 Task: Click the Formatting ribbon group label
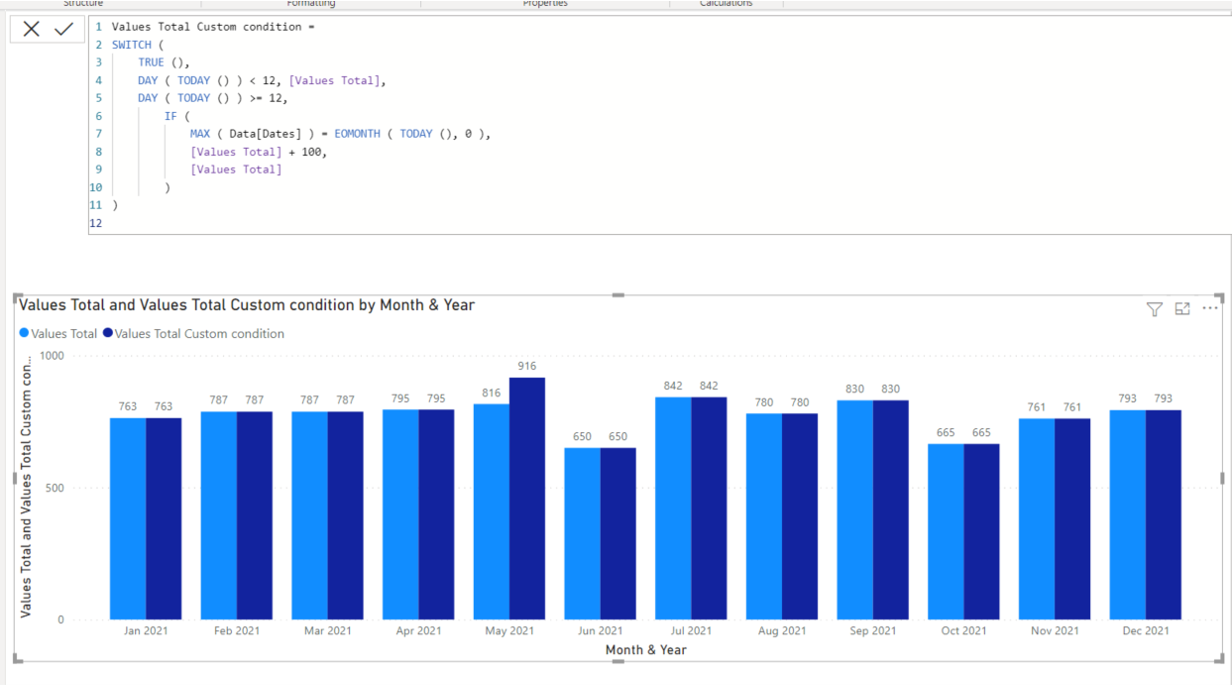(x=311, y=4)
